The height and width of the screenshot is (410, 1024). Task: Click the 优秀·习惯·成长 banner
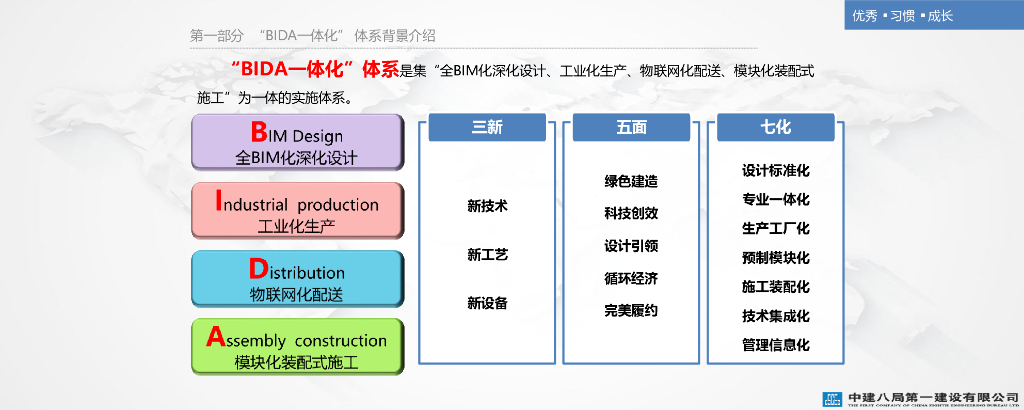point(934,15)
